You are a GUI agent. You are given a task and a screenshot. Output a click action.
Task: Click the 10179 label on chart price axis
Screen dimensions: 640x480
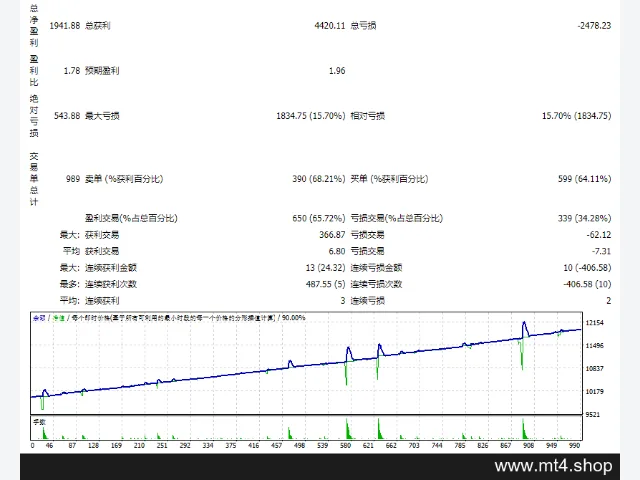594,391
